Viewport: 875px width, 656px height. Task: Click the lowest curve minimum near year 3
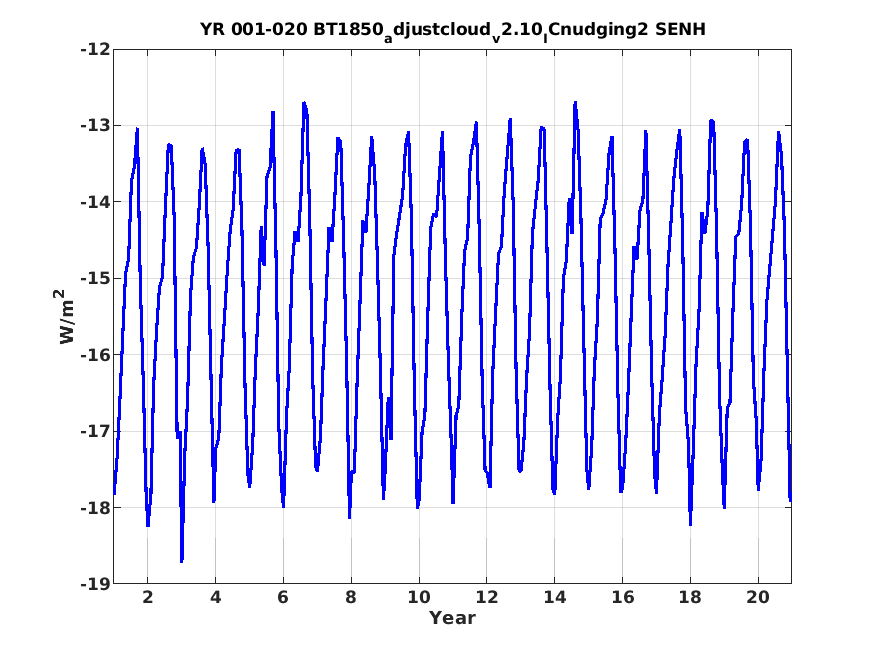point(182,561)
